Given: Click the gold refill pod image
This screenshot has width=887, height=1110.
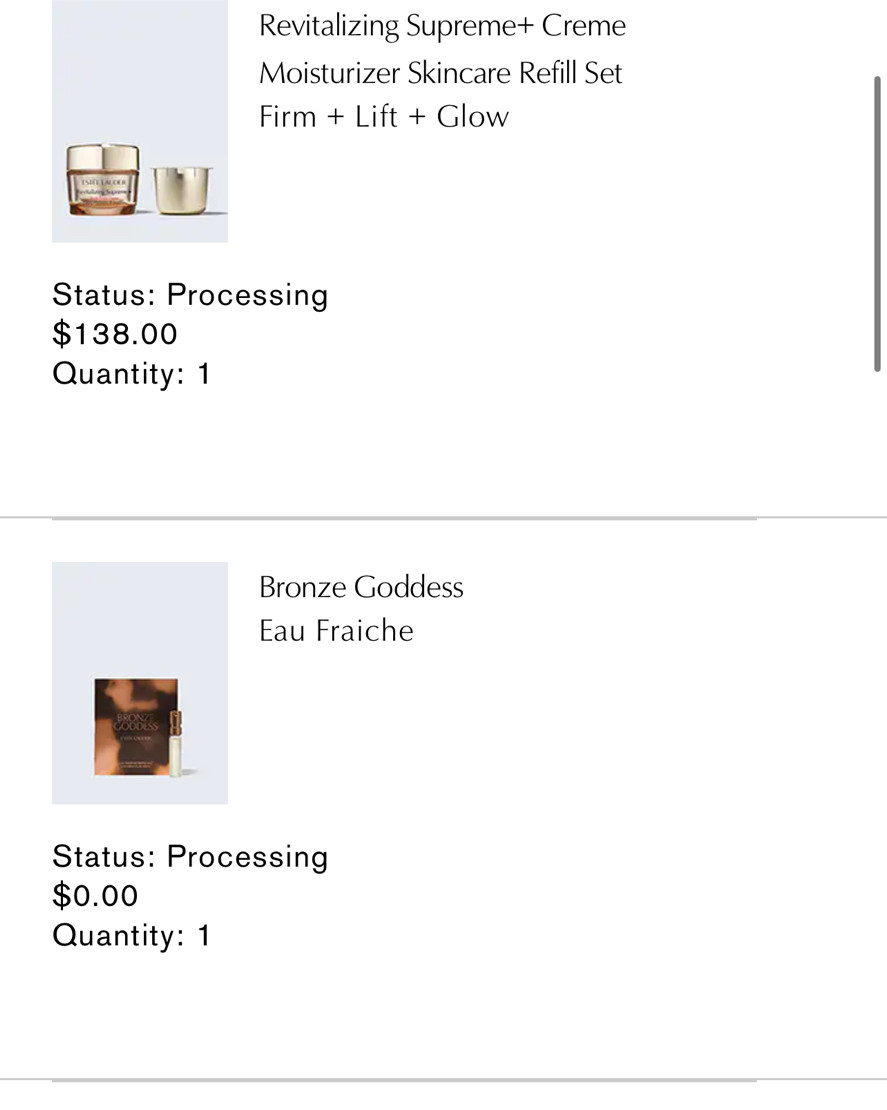Looking at the screenshot, I should pyautogui.click(x=182, y=190).
